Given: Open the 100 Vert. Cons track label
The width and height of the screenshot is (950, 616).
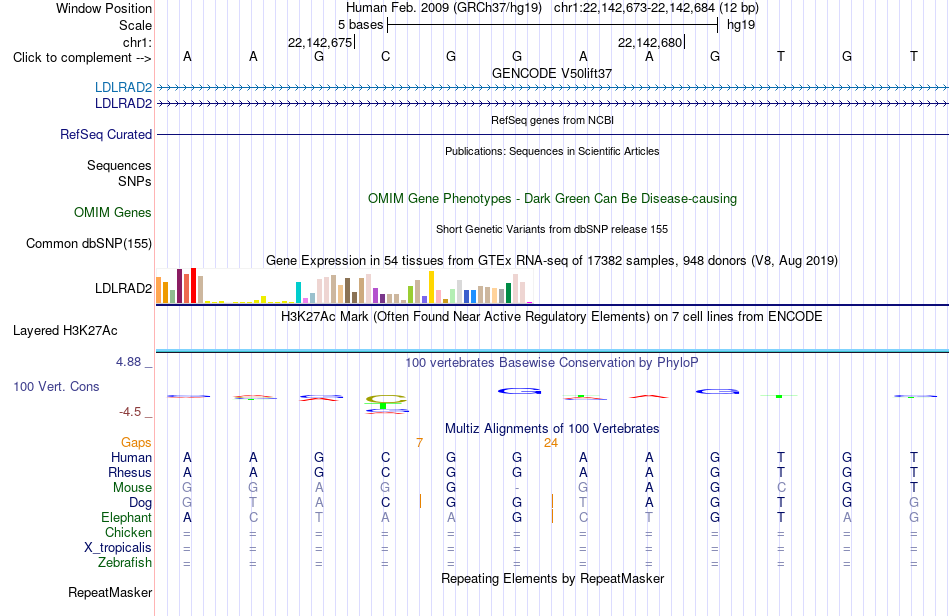Looking at the screenshot, I should 56,386.
